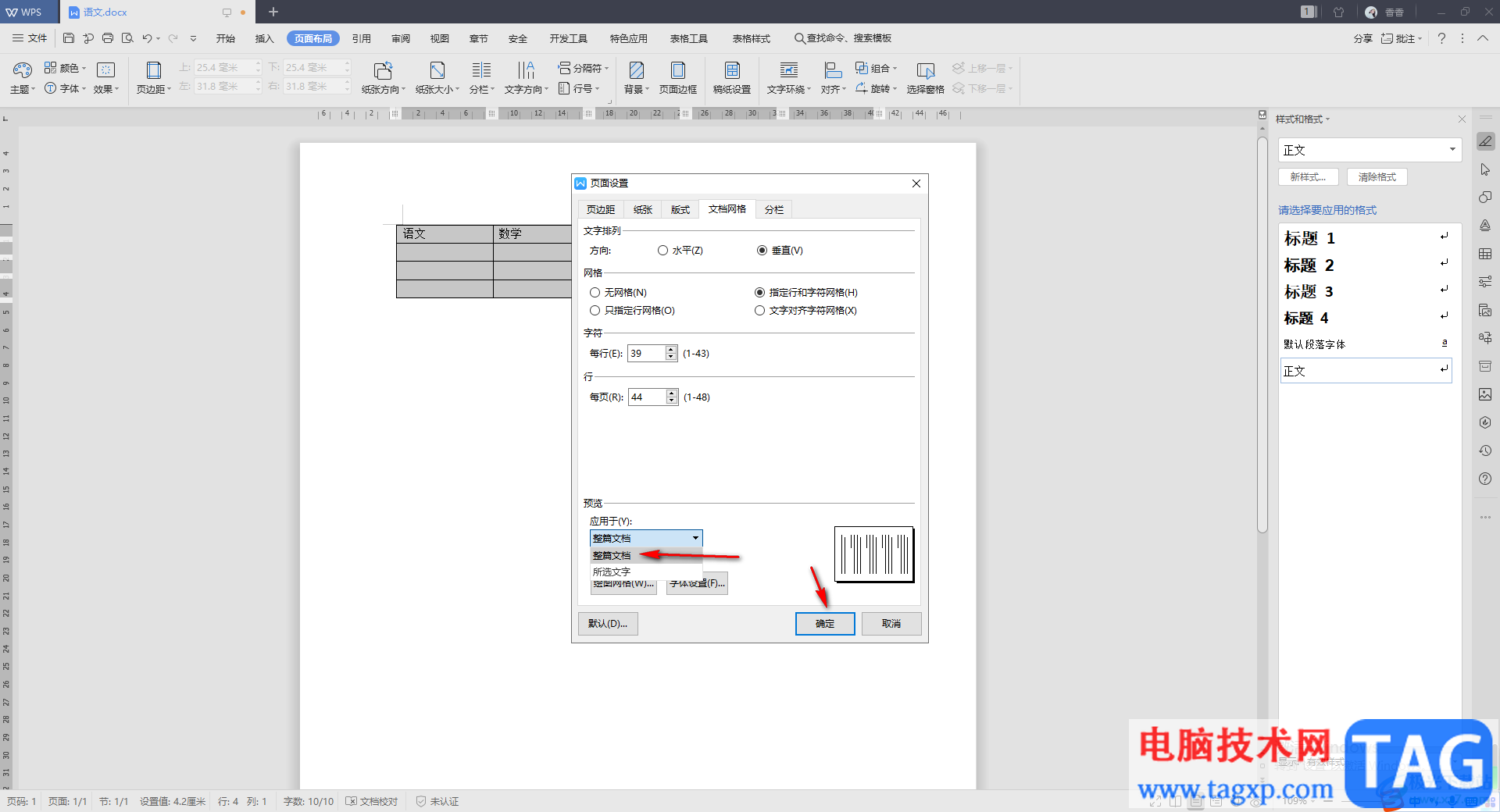Open the Page Border tool

coord(678,77)
